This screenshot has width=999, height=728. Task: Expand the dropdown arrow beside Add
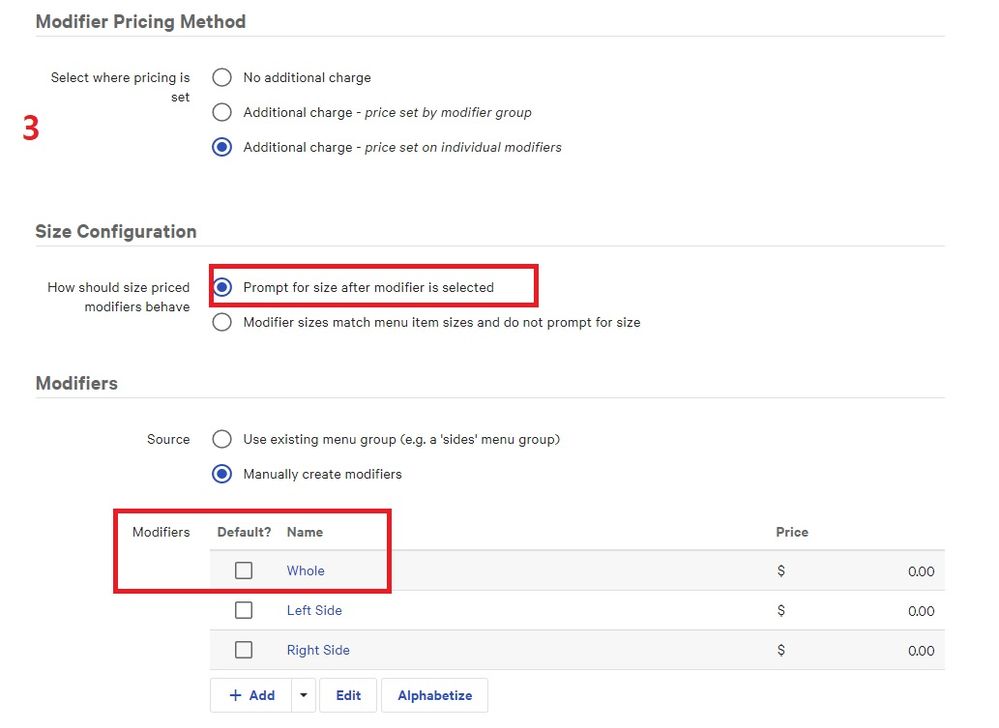(x=303, y=695)
